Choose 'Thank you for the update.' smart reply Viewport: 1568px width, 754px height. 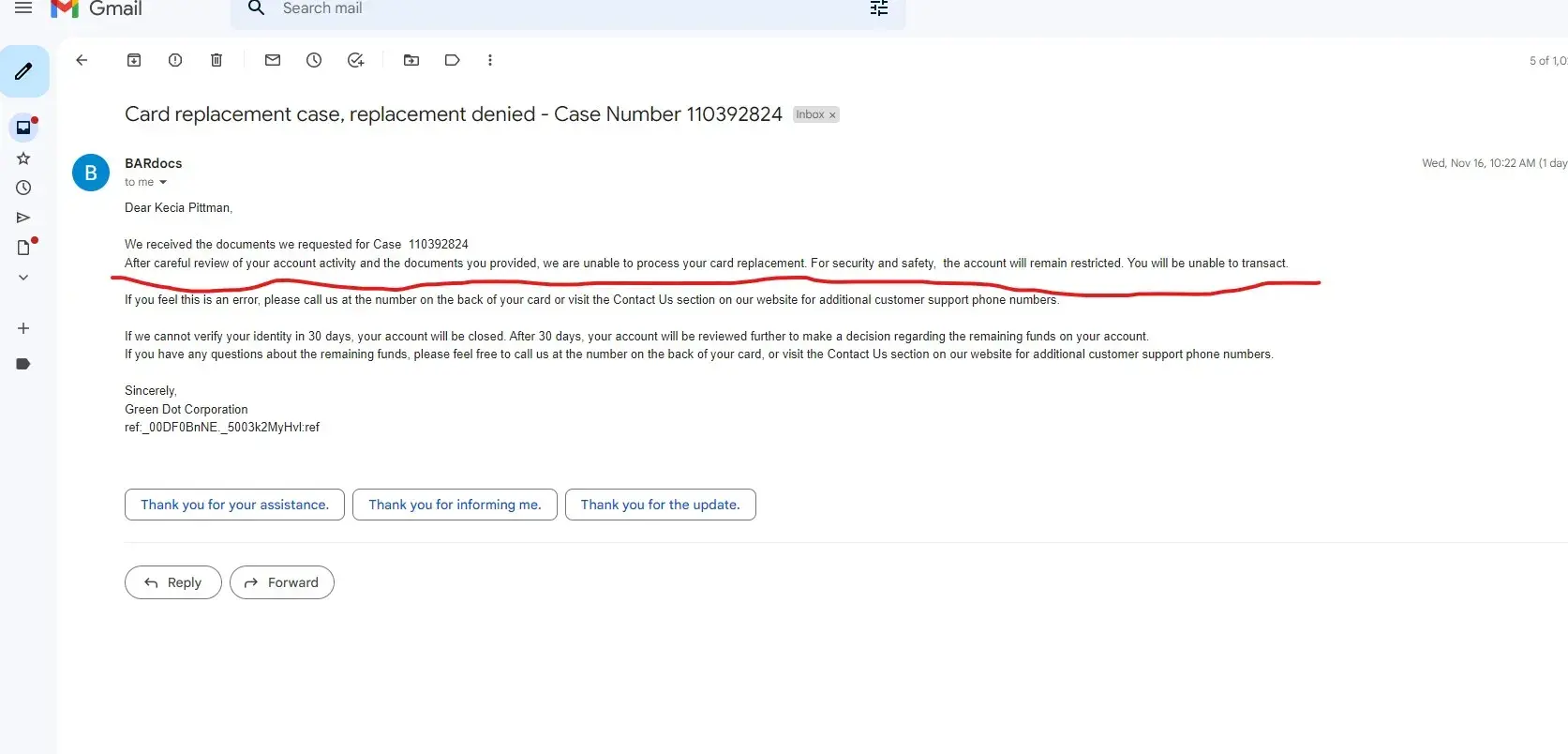(660, 505)
